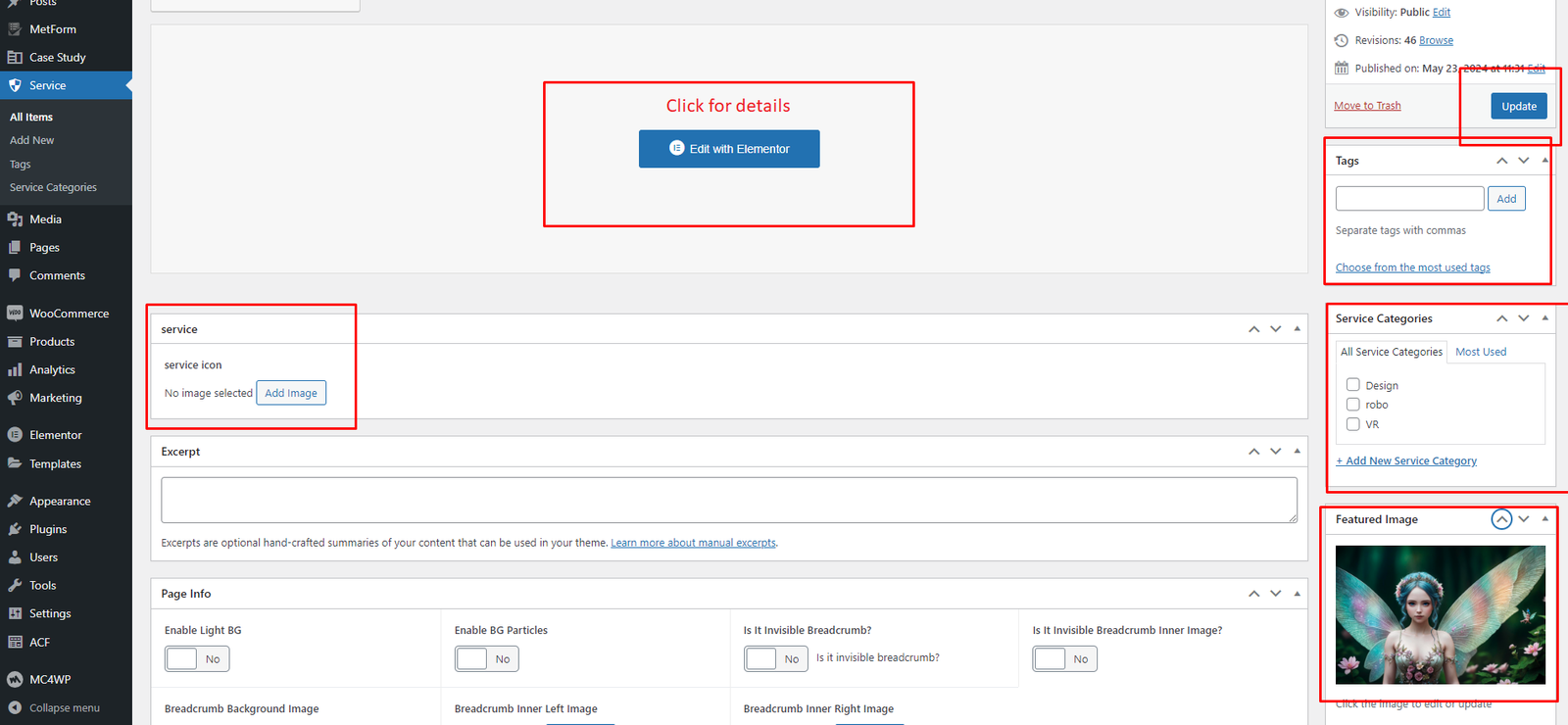Image resolution: width=1568 pixels, height=725 pixels.
Task: Open the Media library sidebar icon
Action: coord(15,219)
